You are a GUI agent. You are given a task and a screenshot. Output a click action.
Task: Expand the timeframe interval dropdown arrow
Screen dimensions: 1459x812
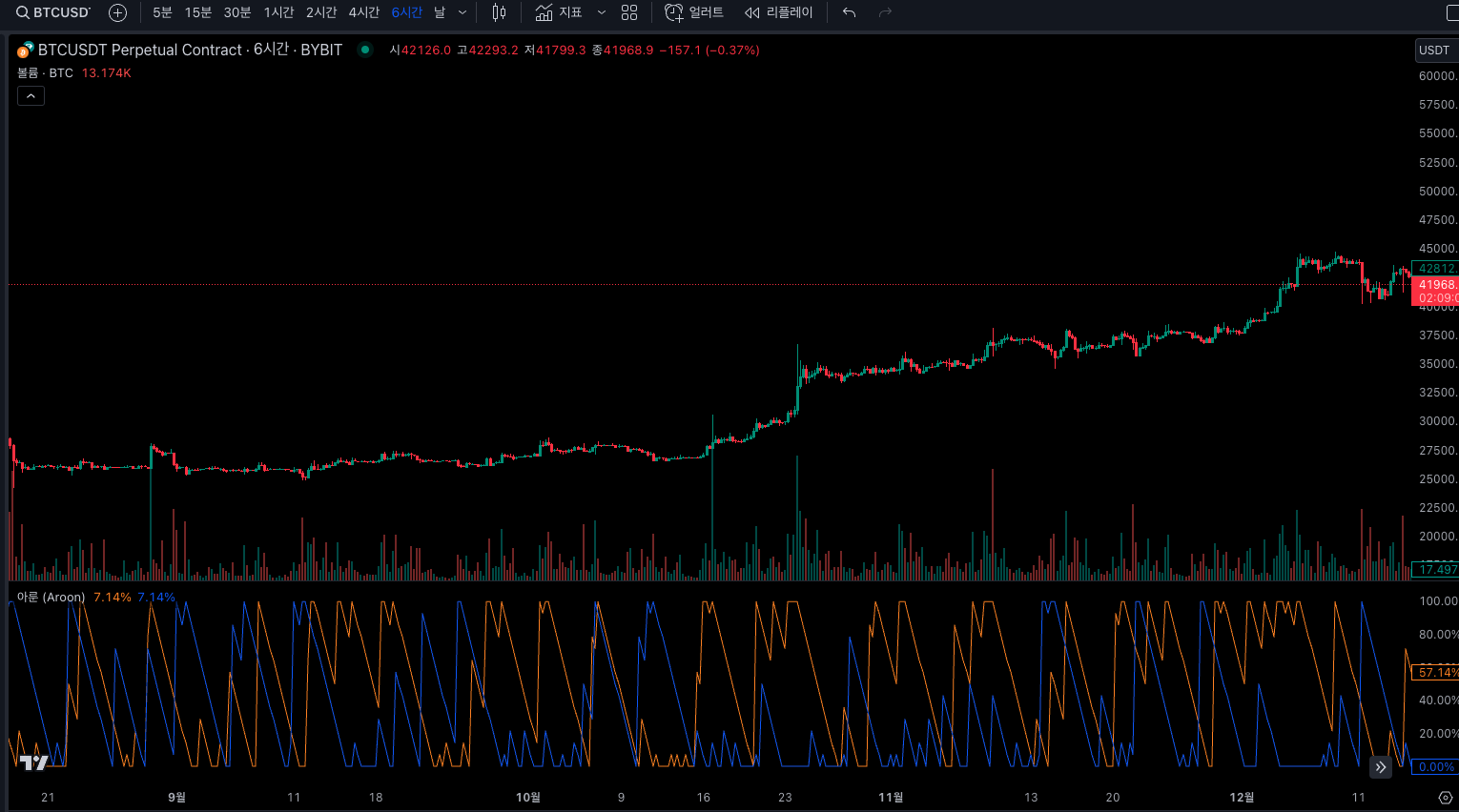462,12
